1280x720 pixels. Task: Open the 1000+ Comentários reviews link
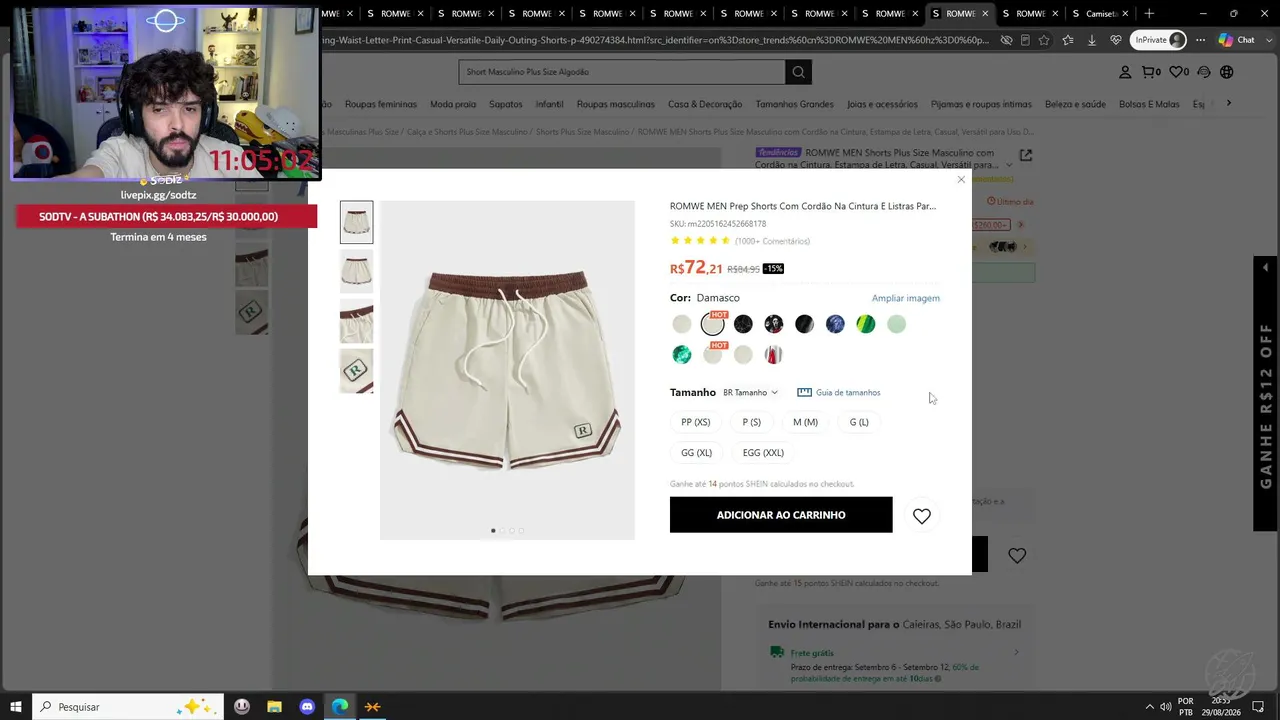point(772,241)
